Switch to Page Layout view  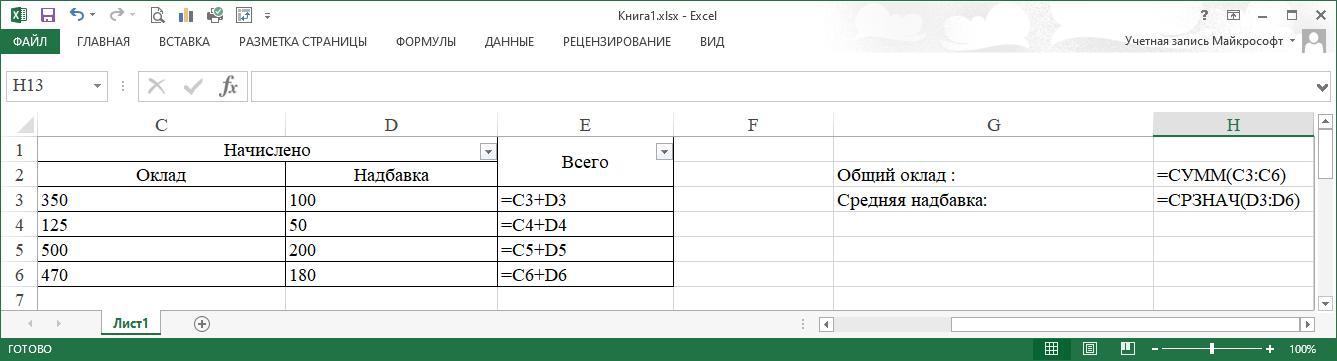tap(1090, 349)
